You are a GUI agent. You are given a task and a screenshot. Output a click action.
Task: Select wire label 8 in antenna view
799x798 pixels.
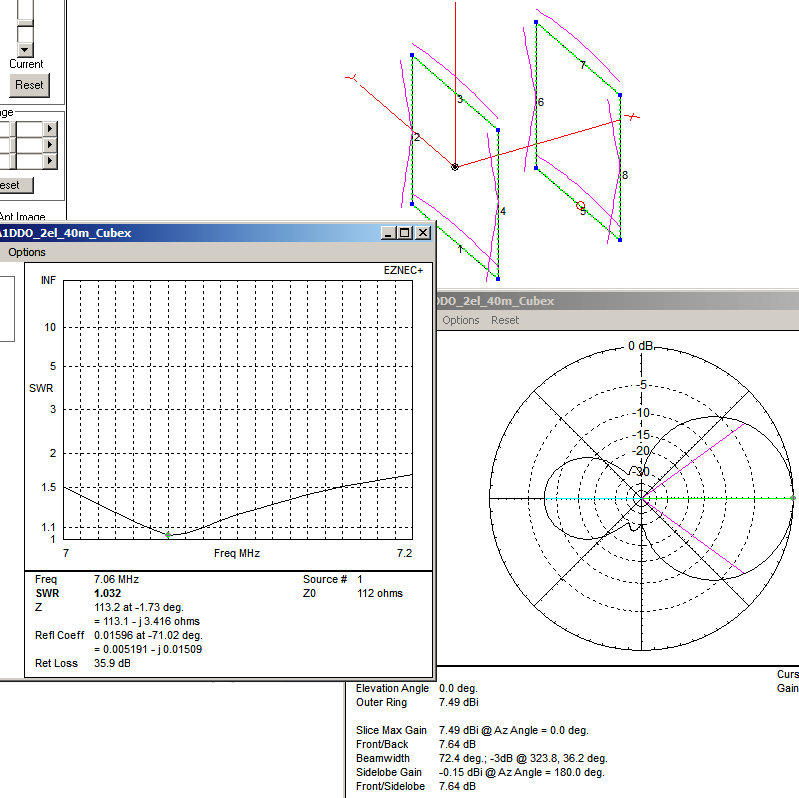point(625,175)
